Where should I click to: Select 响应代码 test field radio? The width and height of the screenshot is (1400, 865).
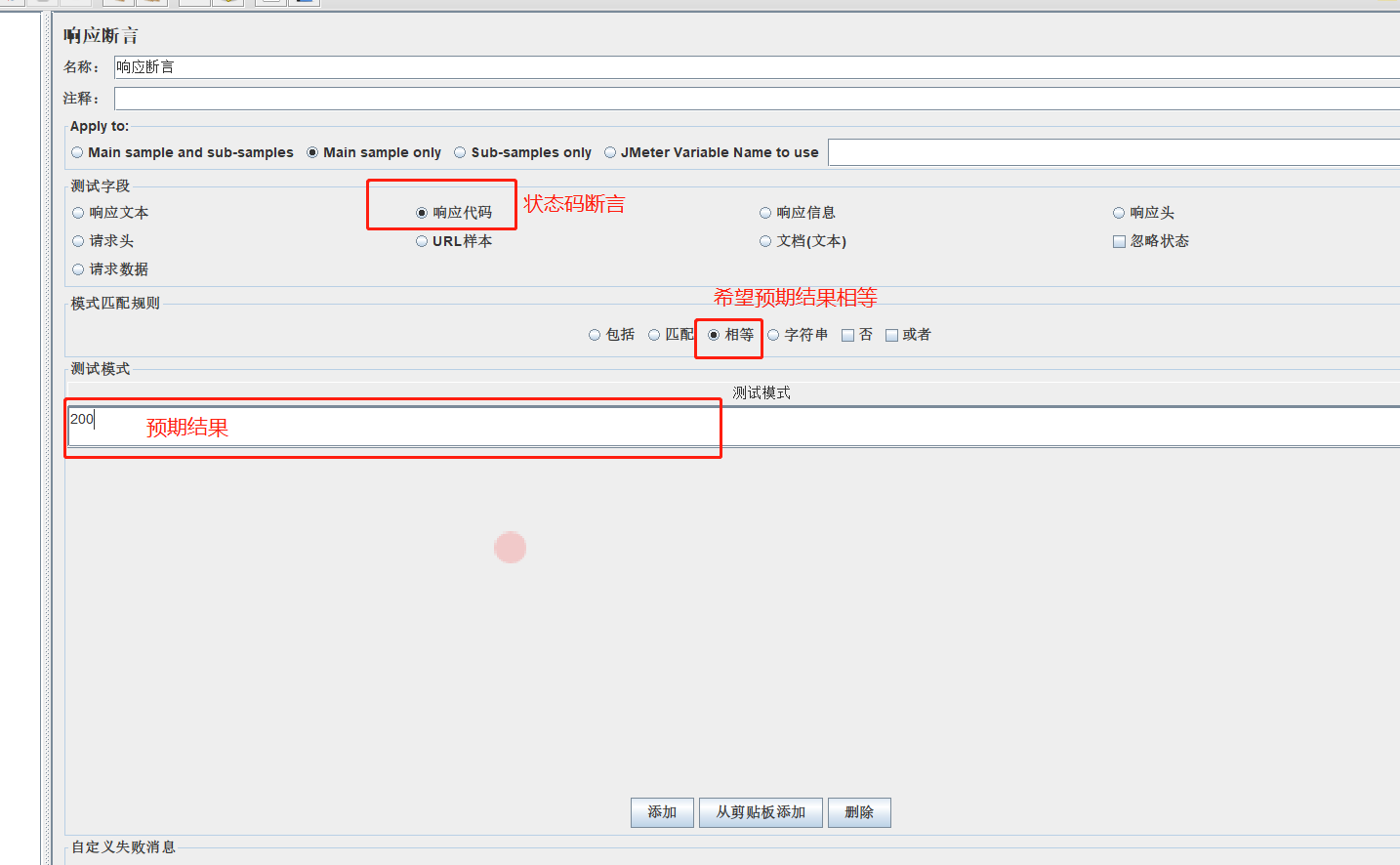[x=454, y=213]
